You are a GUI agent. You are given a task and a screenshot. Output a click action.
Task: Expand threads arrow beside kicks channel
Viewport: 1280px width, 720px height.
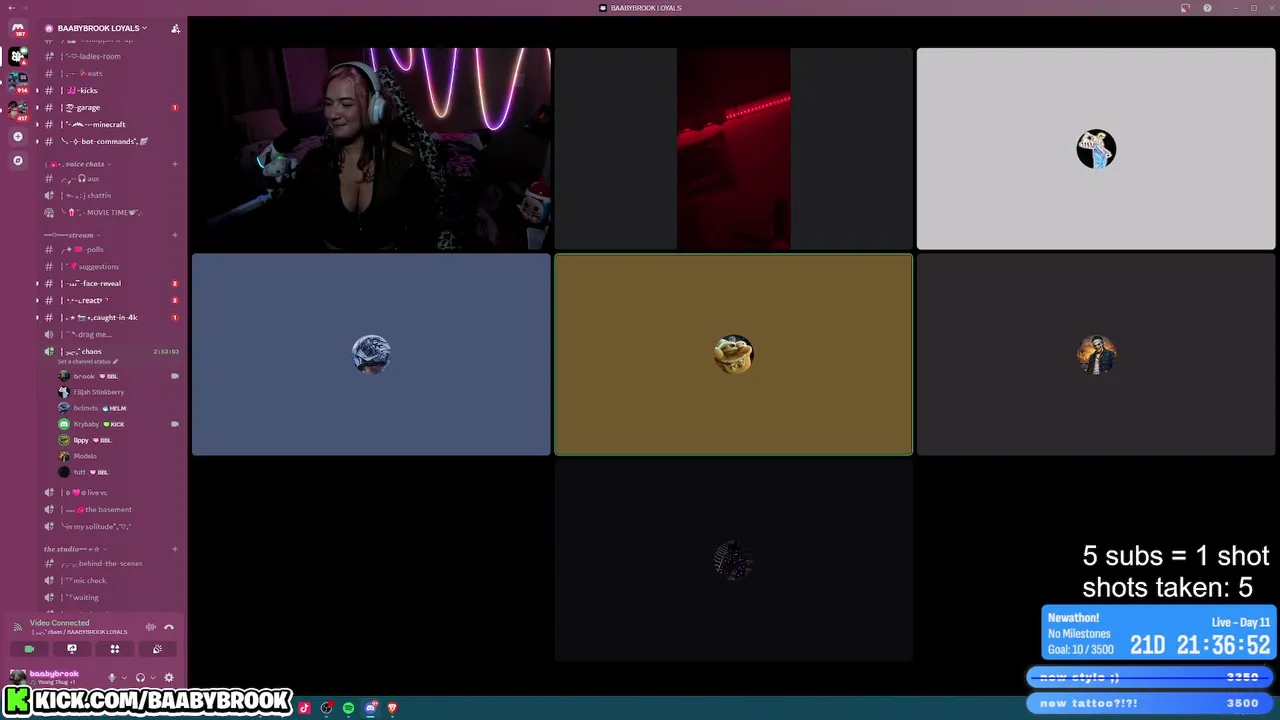click(x=37, y=90)
